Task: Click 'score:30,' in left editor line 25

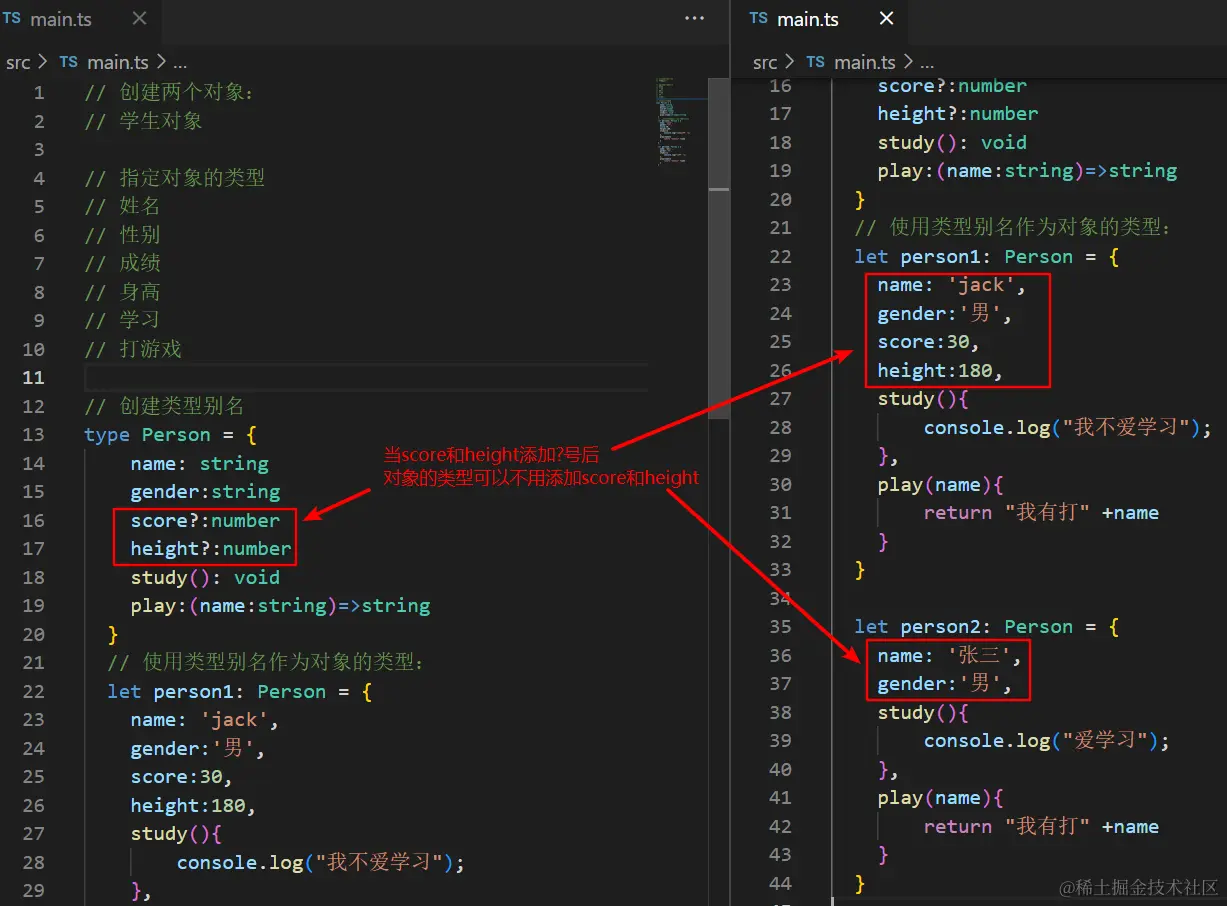Action: pos(182,777)
